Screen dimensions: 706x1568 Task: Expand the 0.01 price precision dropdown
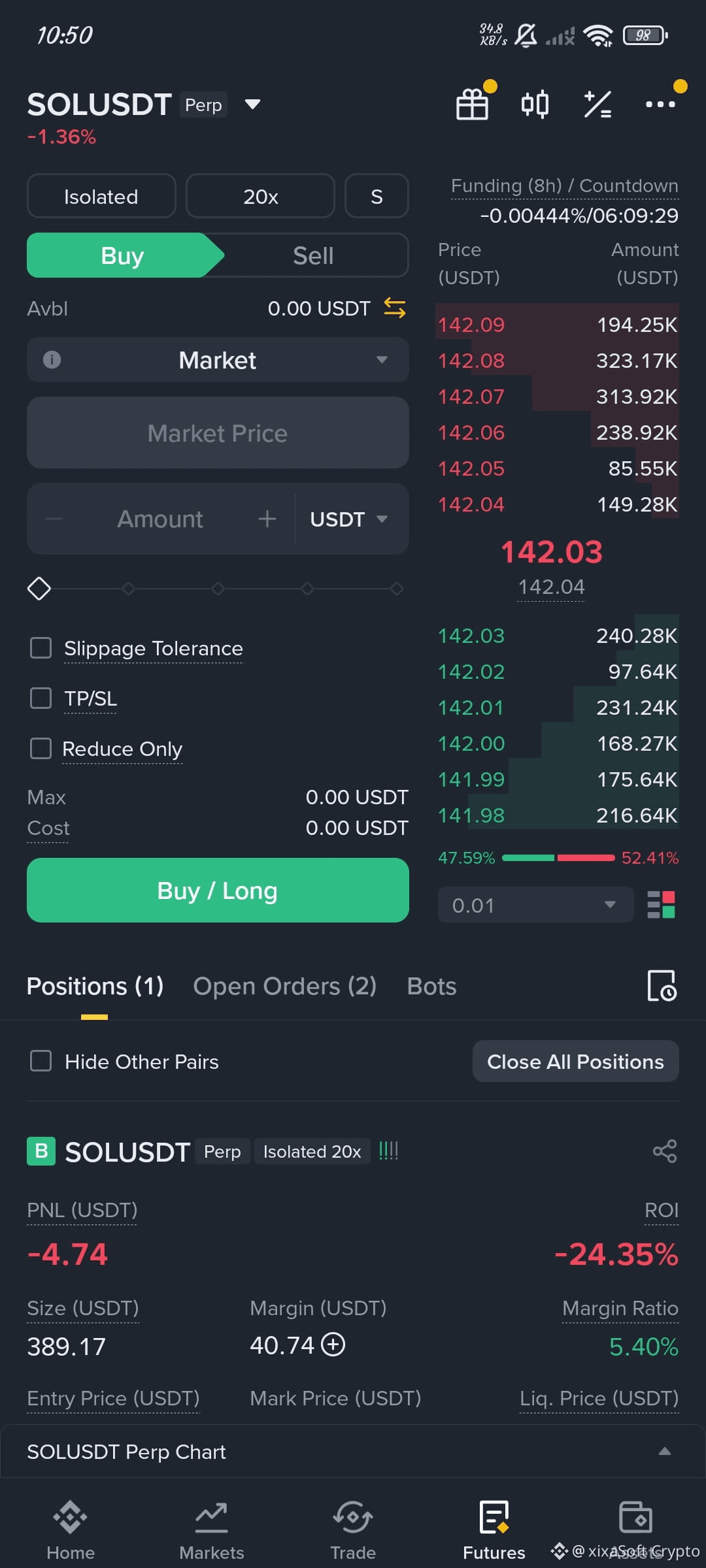pyautogui.click(x=535, y=905)
